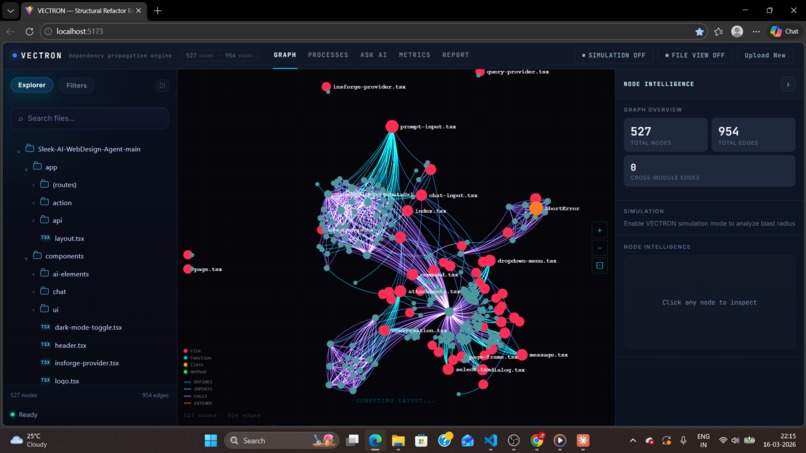Zoom in the graph with plus button
806x453 pixels.
599,230
